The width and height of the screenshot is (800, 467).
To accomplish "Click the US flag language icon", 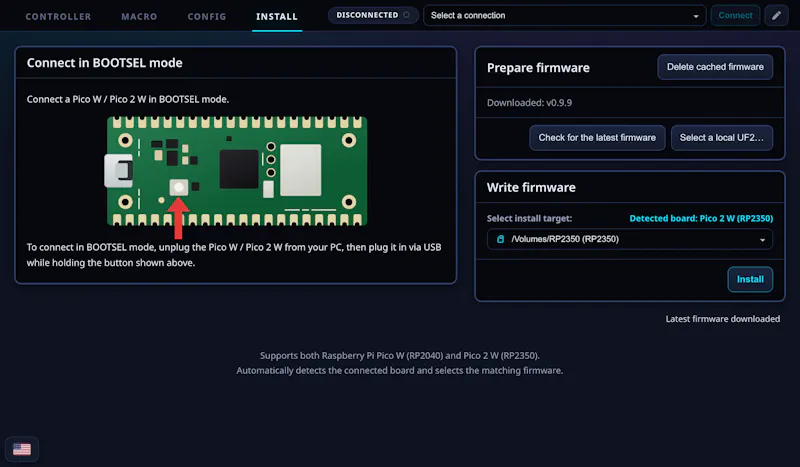I will [x=22, y=449].
